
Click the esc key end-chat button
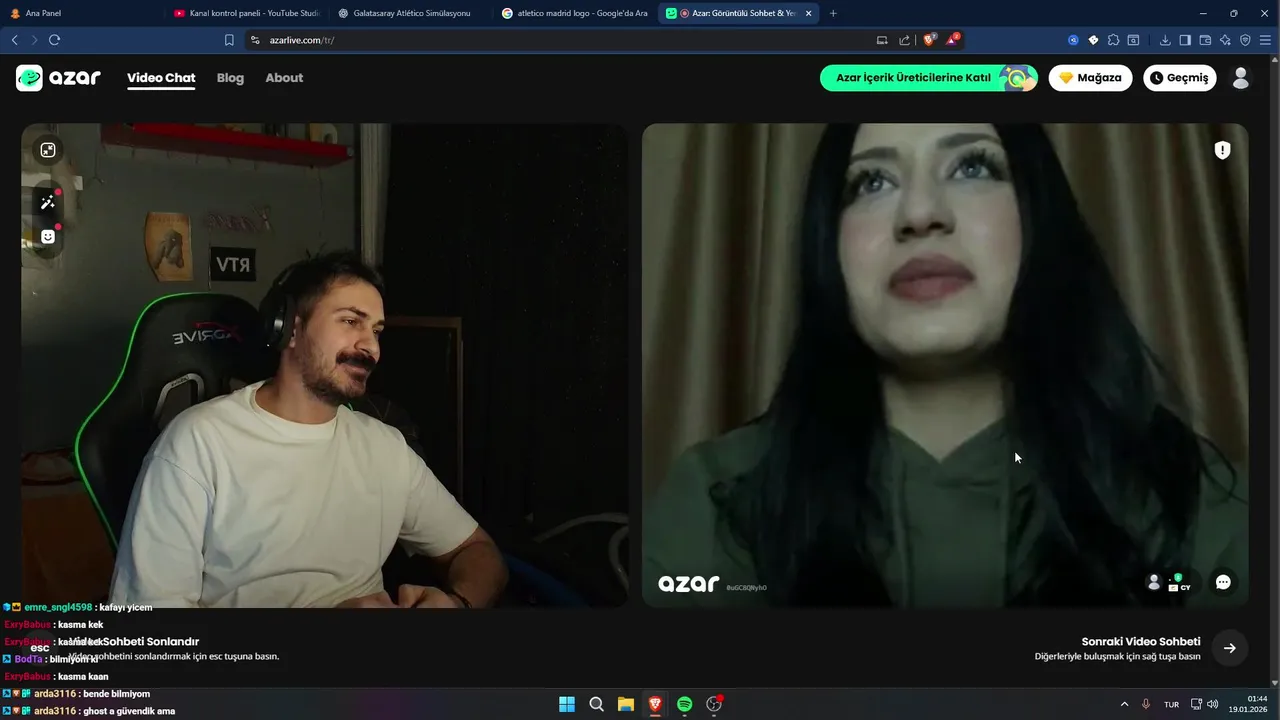[x=40, y=648]
